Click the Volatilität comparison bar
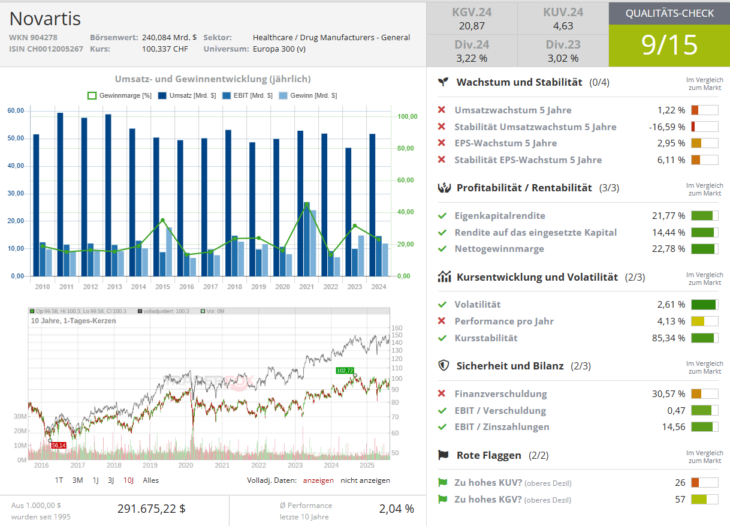 tap(705, 305)
